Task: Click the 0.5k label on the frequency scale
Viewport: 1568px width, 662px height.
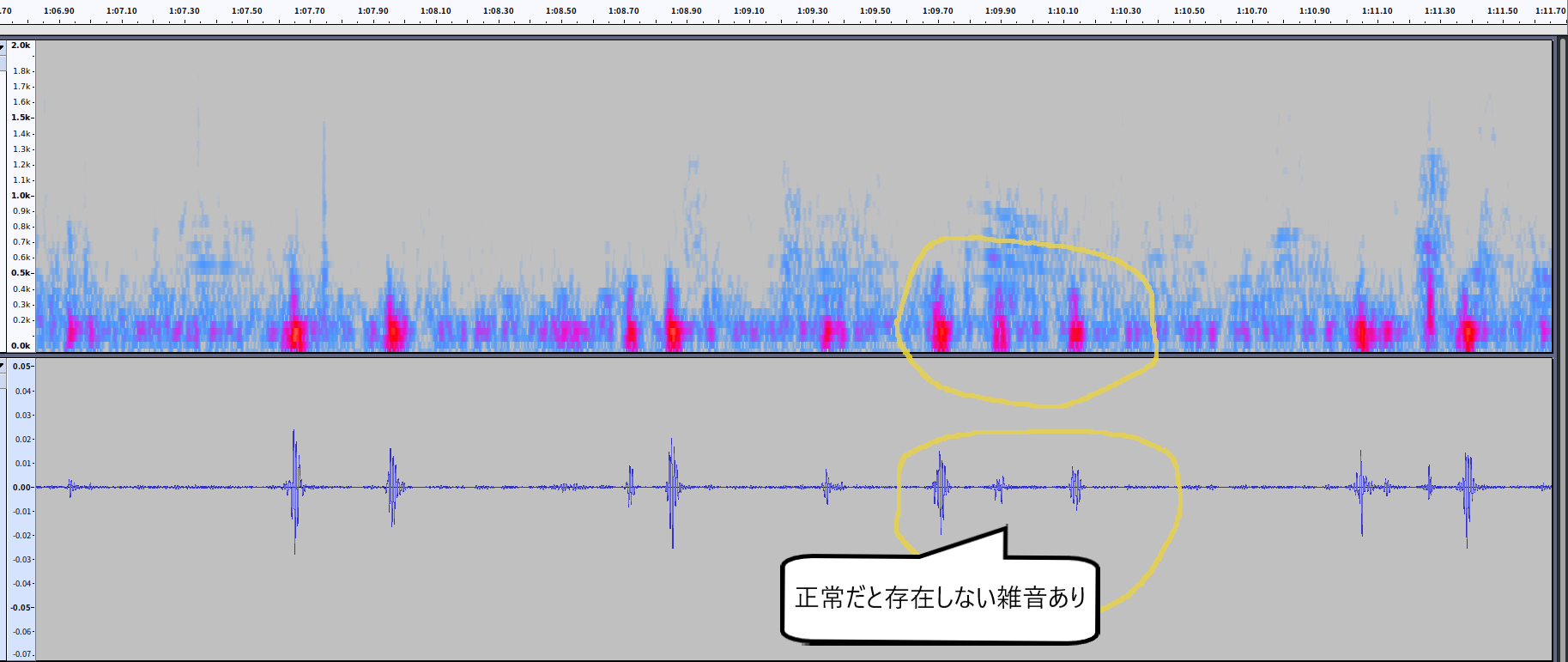Action: tap(21, 273)
